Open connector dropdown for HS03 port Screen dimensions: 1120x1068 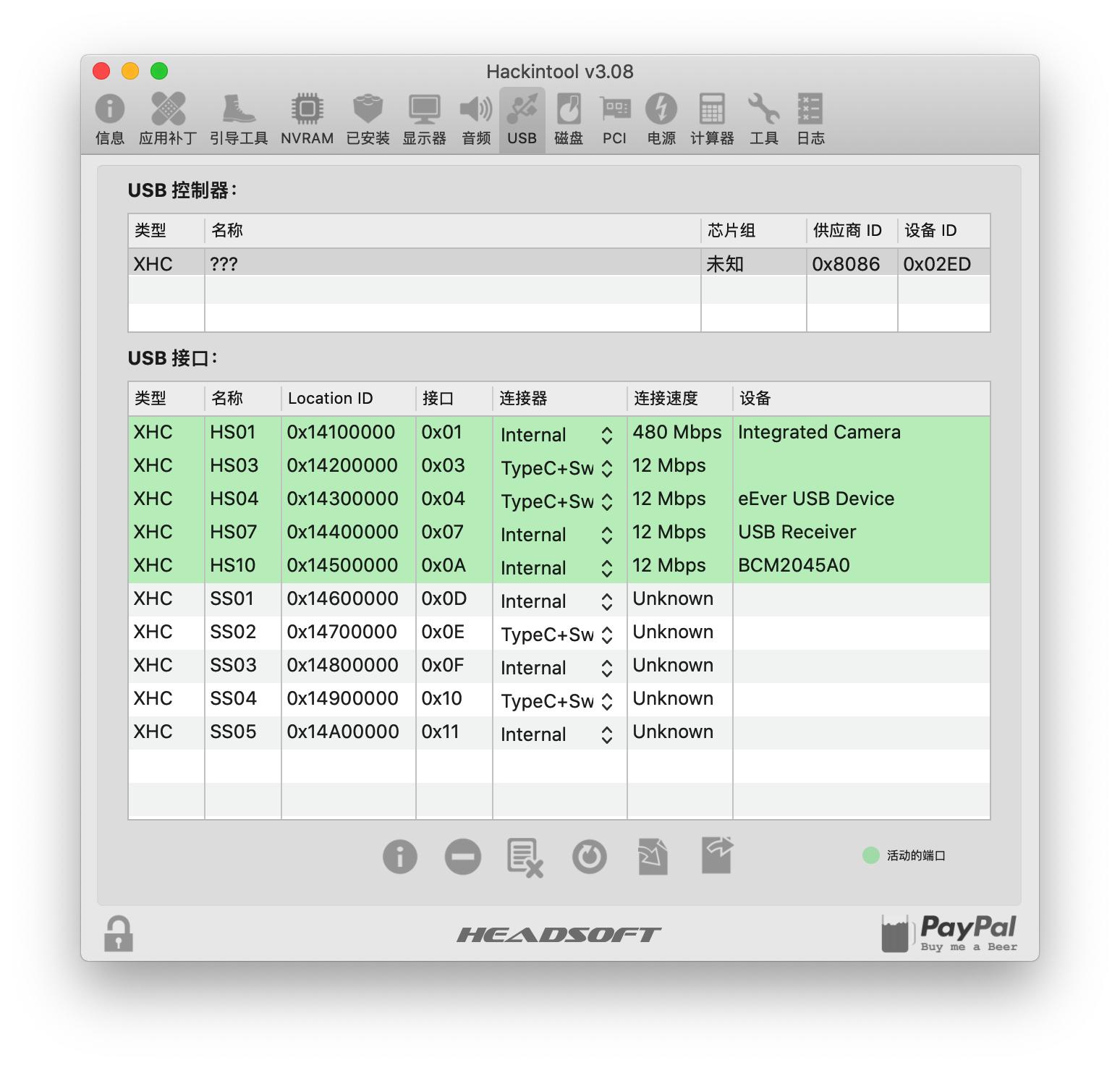tap(606, 468)
